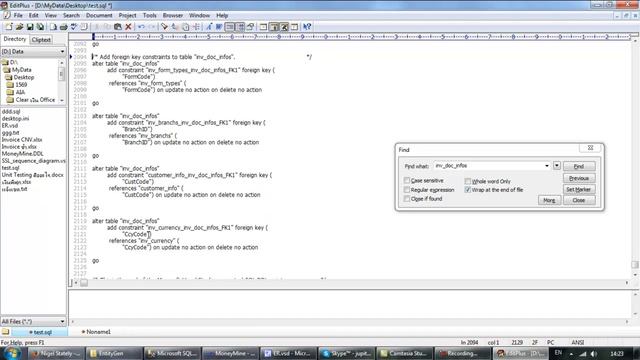Viewport: 640px width, 360px height.
Task: Uncheck Wrap at the end of file
Action: pyautogui.click(x=468, y=189)
